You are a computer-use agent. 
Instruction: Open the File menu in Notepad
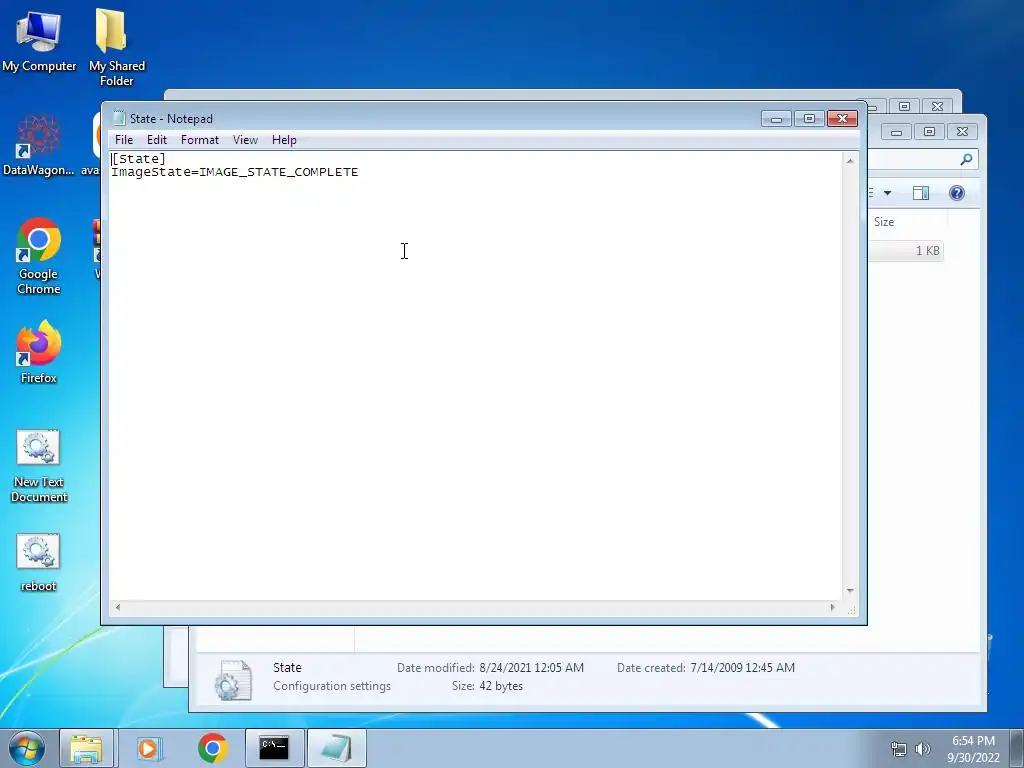[123, 140]
